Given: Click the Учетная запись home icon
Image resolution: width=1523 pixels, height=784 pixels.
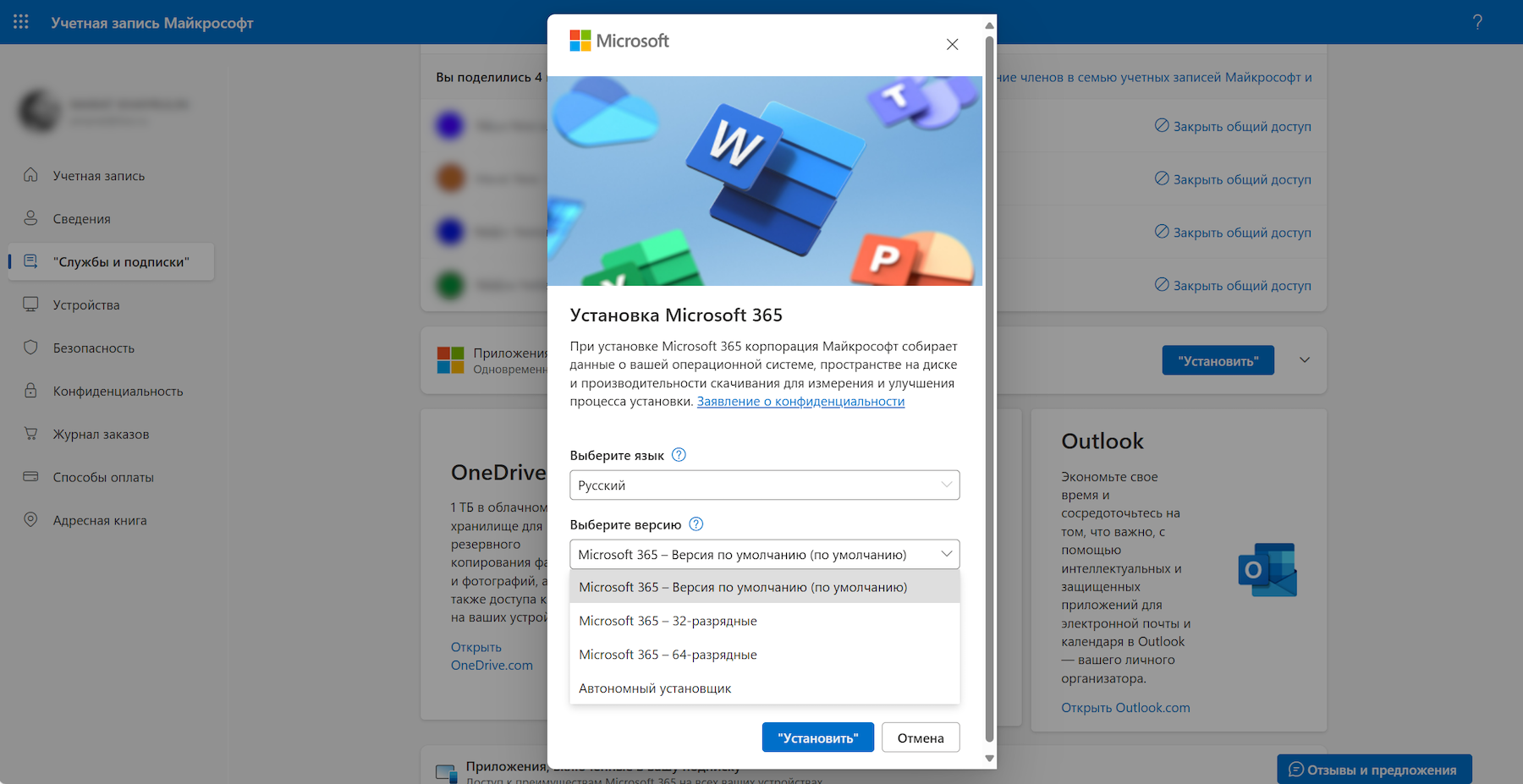Looking at the screenshot, I should (x=30, y=175).
